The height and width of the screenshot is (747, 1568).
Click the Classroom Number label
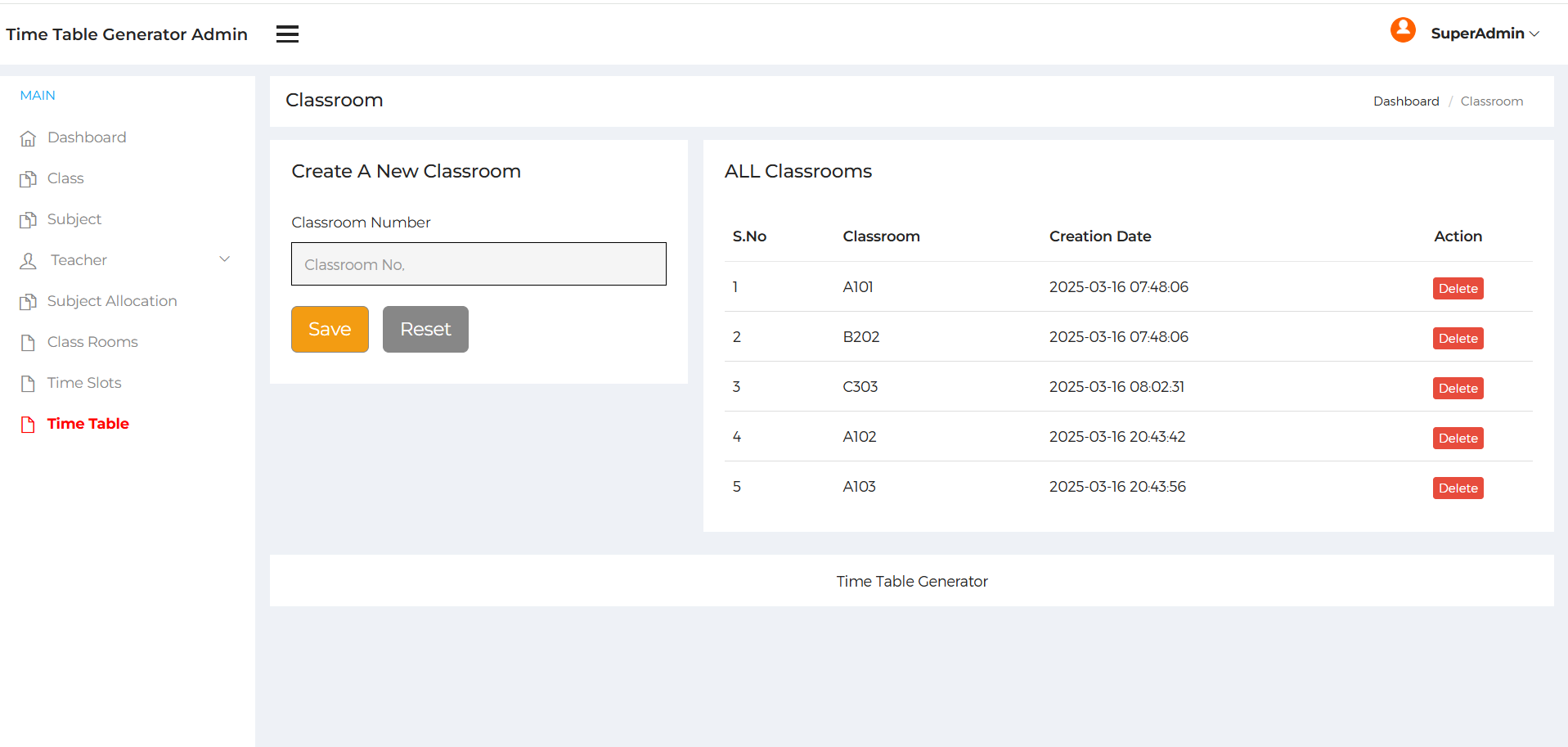click(x=361, y=223)
